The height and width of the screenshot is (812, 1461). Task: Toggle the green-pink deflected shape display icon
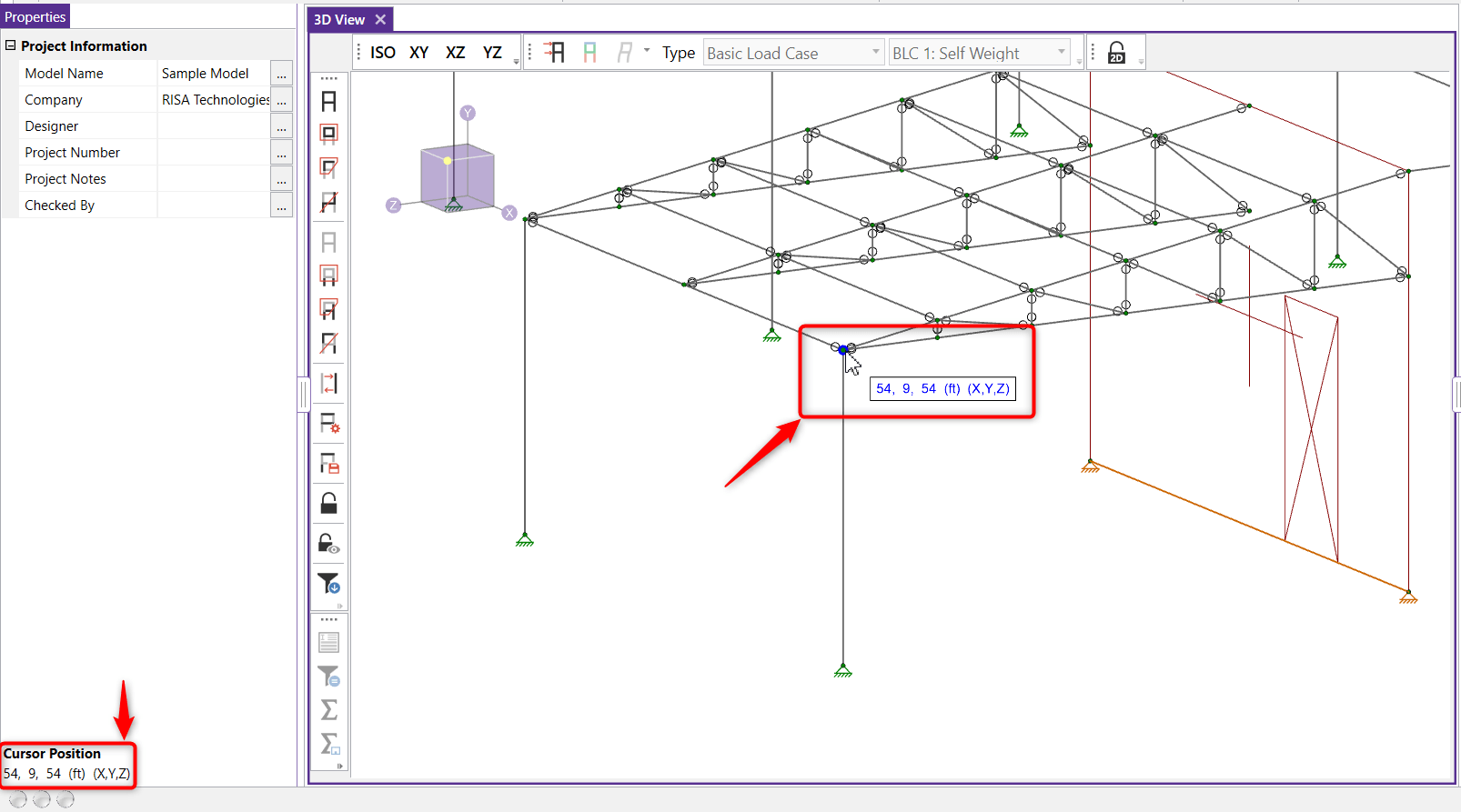pos(590,53)
